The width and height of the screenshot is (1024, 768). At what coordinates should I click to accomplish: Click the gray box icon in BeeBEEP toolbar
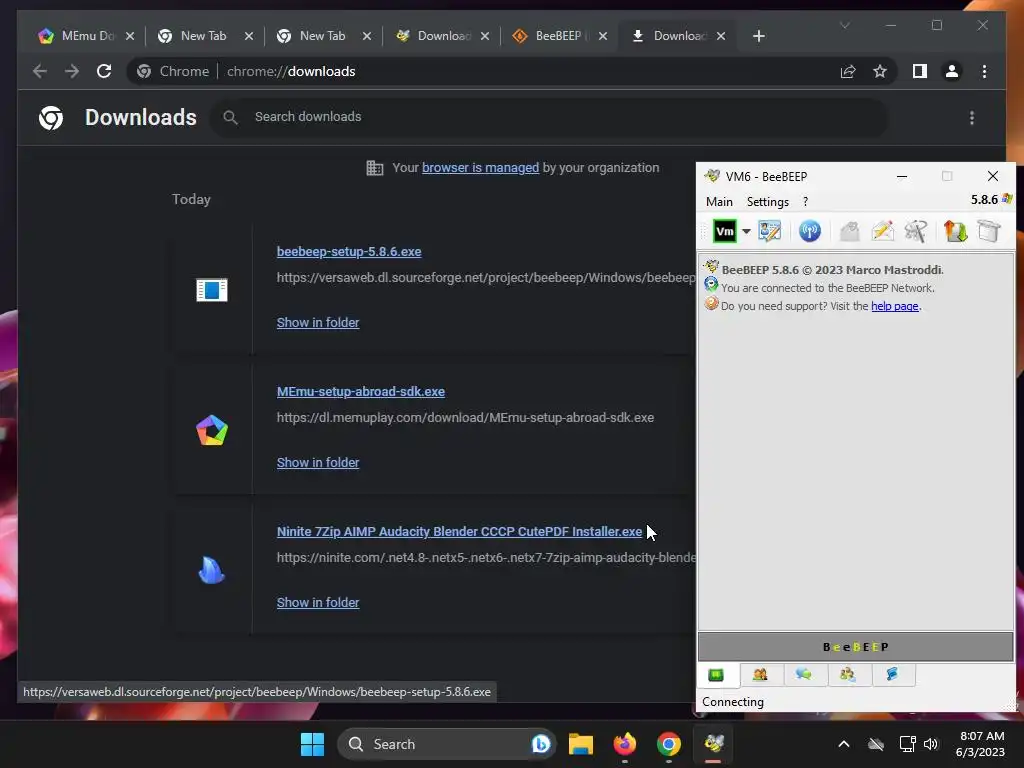point(989,231)
